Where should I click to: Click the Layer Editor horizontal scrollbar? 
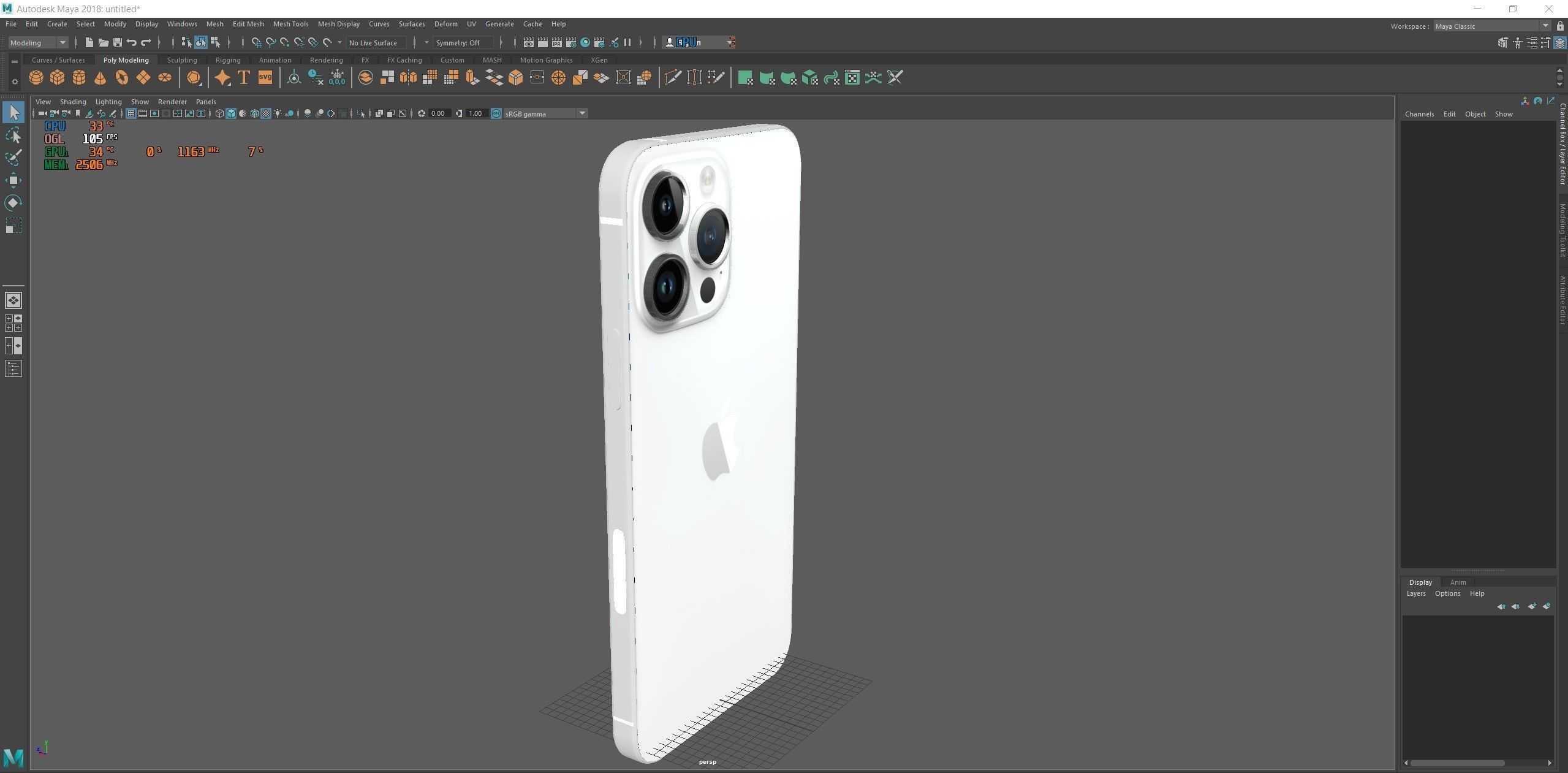1457,763
